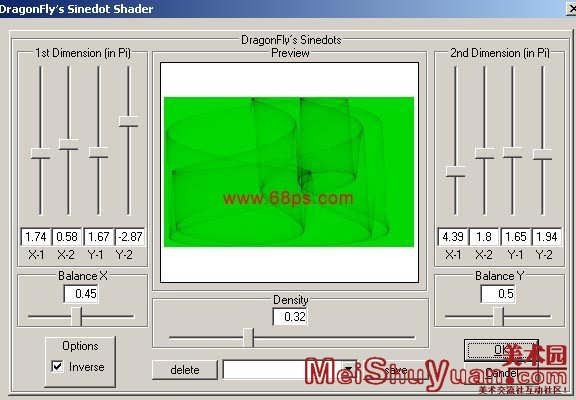Select the Density value field
This screenshot has width=576, height=400.
290,317
